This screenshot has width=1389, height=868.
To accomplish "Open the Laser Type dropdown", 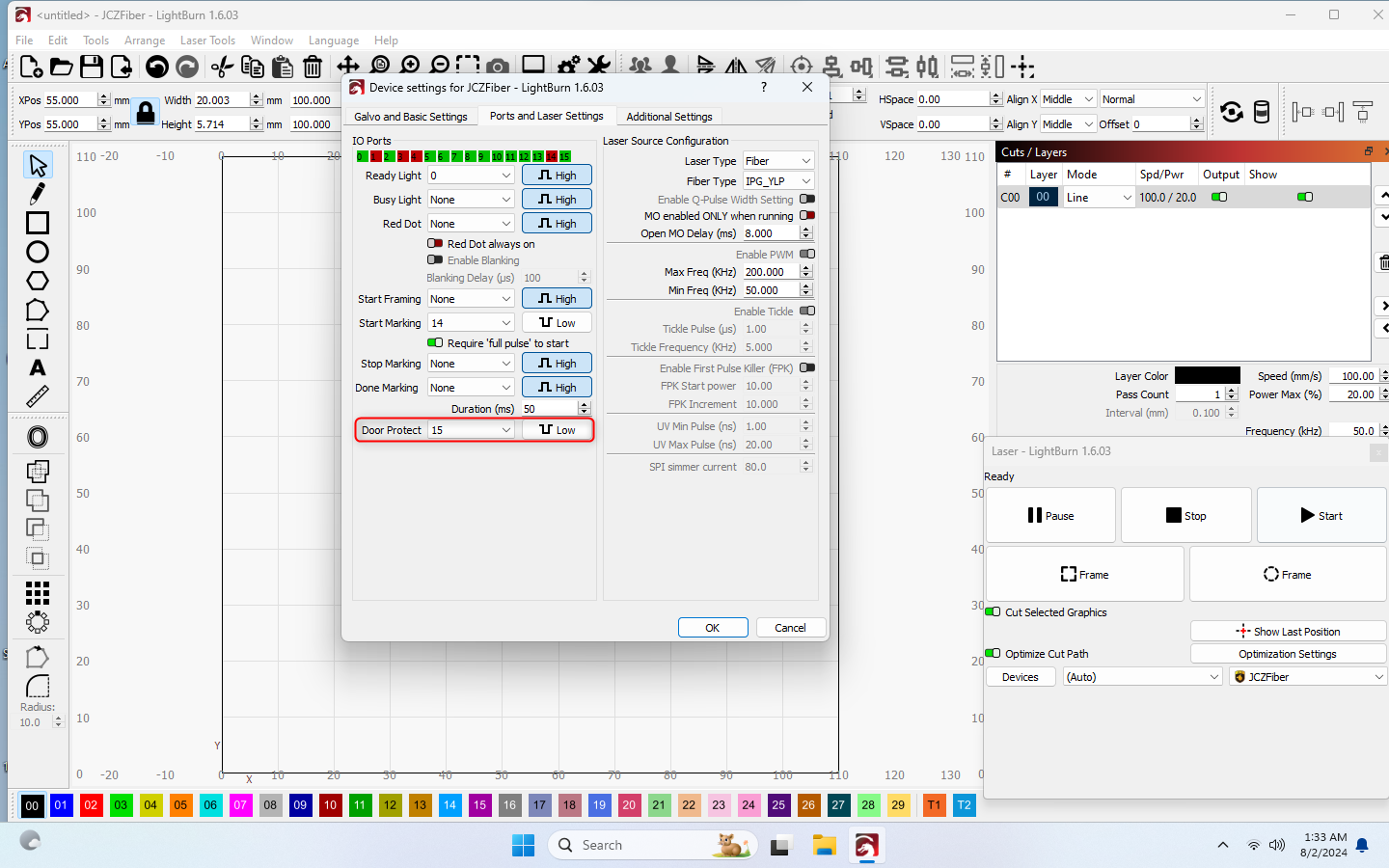I will pos(777,161).
